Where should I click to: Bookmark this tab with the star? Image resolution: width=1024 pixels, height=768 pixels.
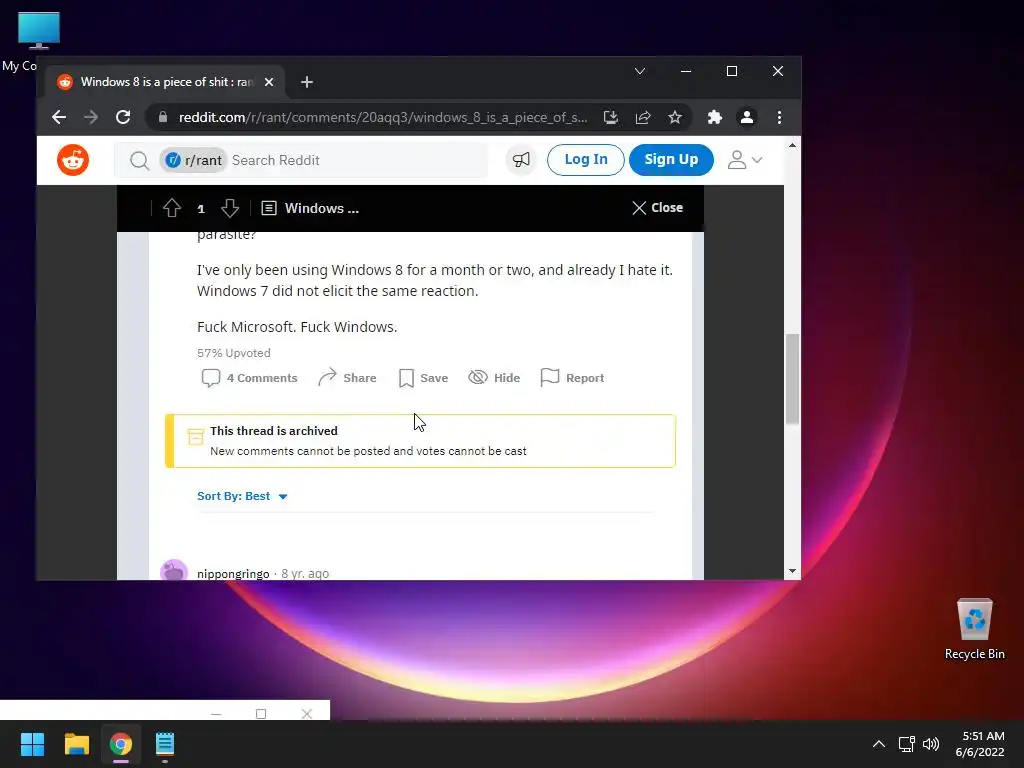coord(675,118)
